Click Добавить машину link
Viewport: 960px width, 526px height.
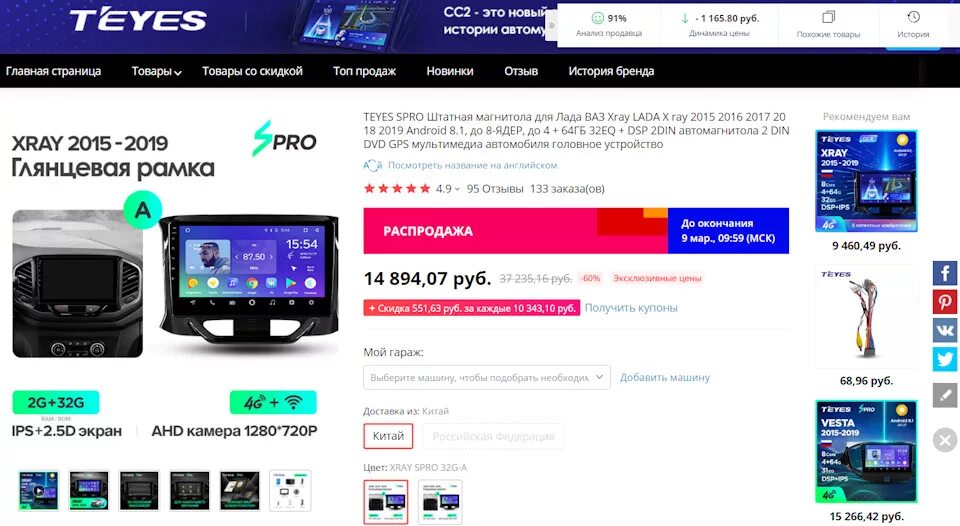[665, 377]
